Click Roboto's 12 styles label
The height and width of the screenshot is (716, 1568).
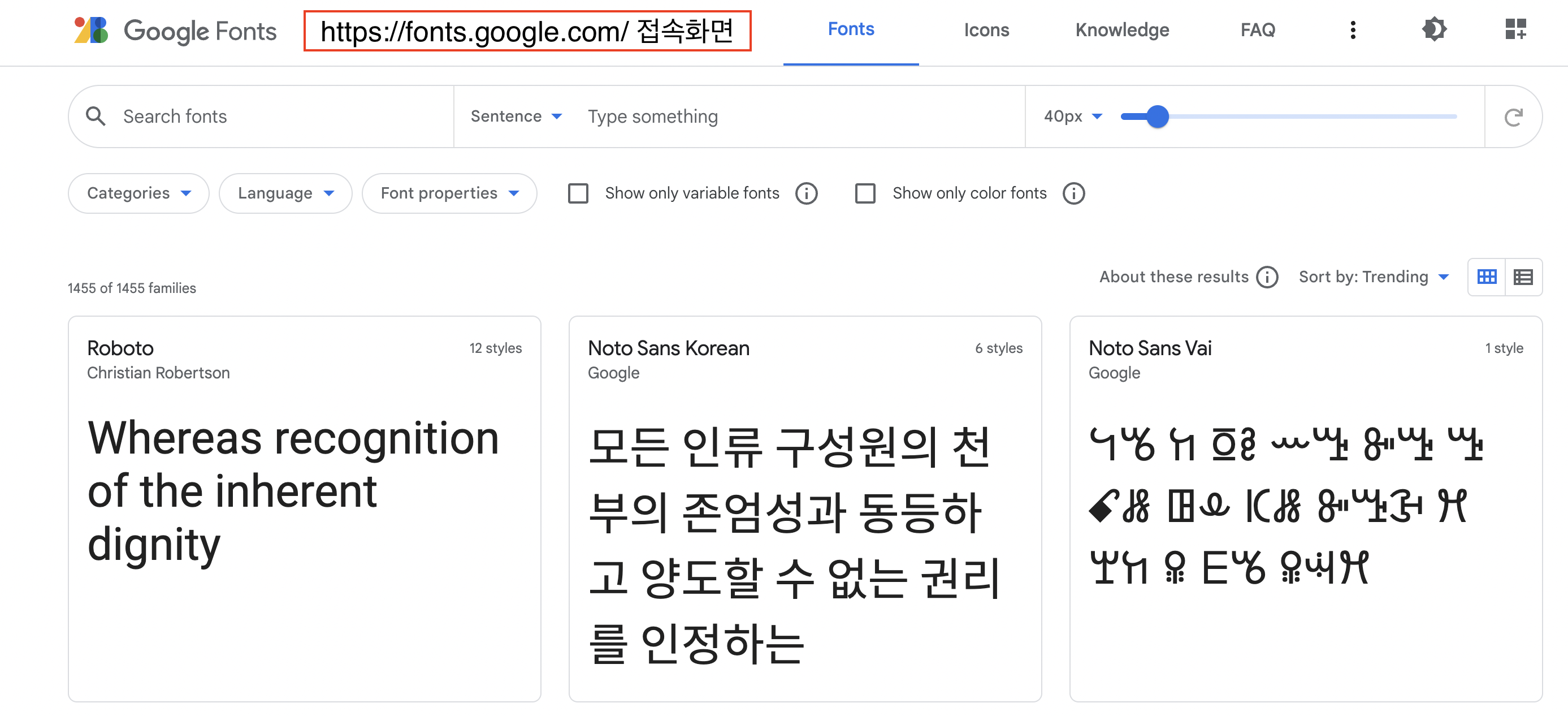496,348
